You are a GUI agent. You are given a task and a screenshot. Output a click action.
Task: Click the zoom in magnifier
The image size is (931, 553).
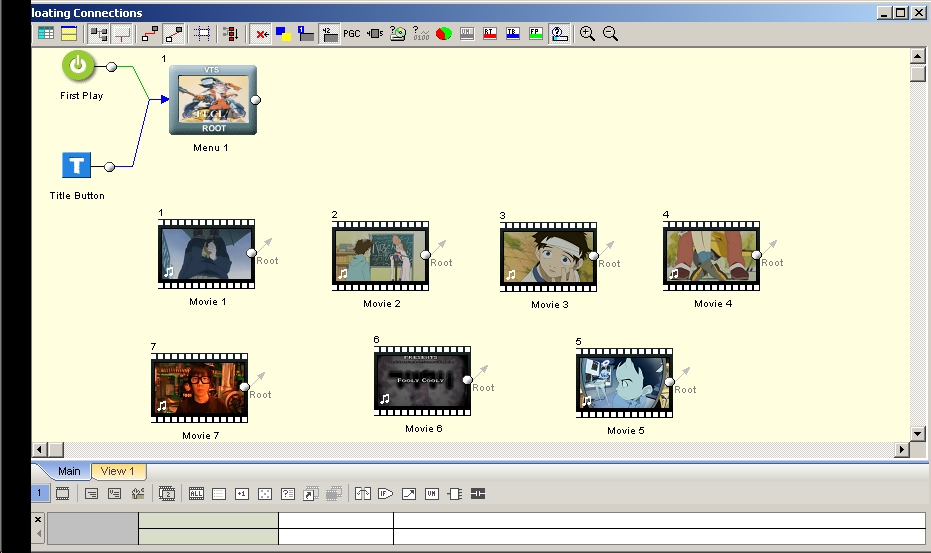point(587,34)
